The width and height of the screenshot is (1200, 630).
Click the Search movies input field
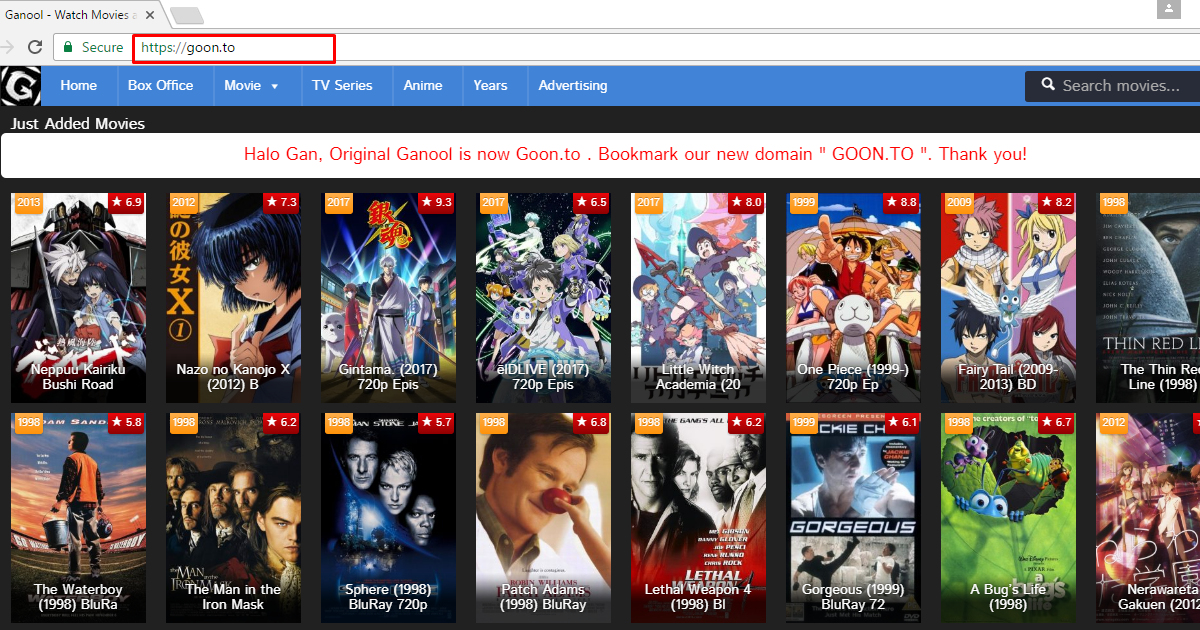click(1120, 86)
